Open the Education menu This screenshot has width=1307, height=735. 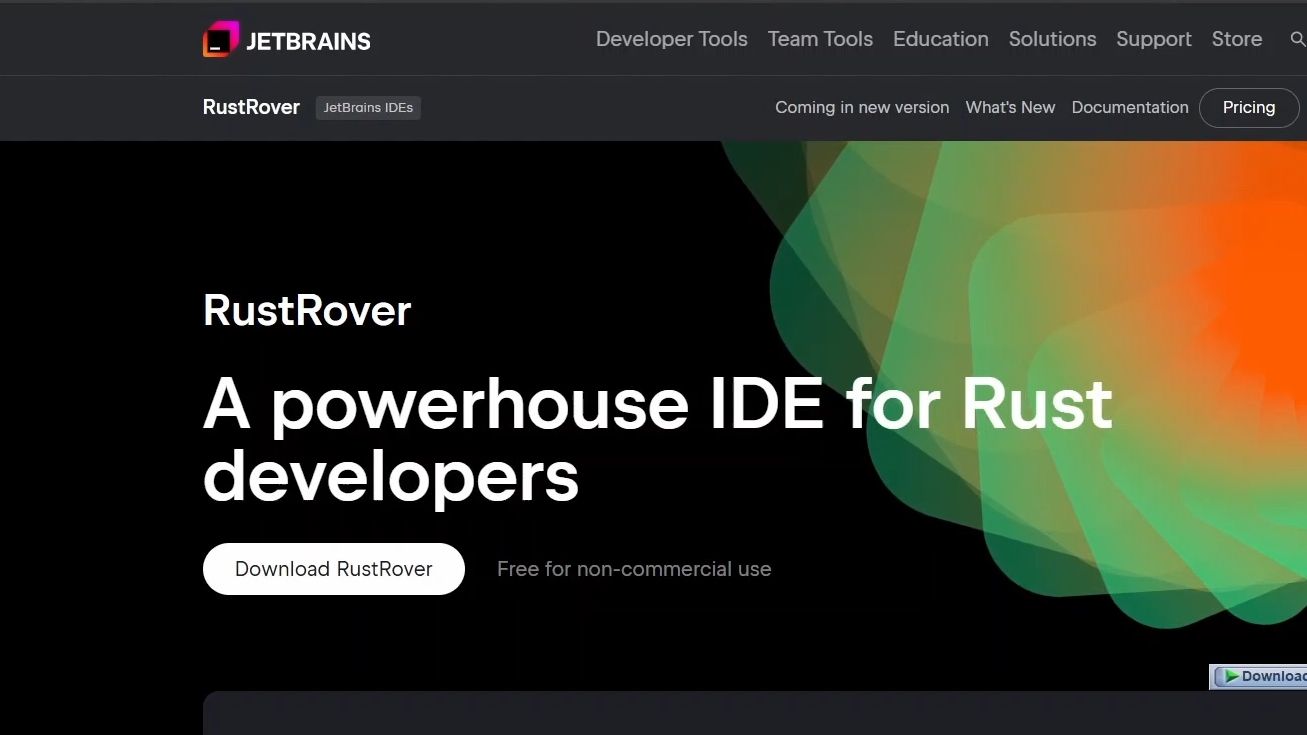pyautogui.click(x=941, y=39)
